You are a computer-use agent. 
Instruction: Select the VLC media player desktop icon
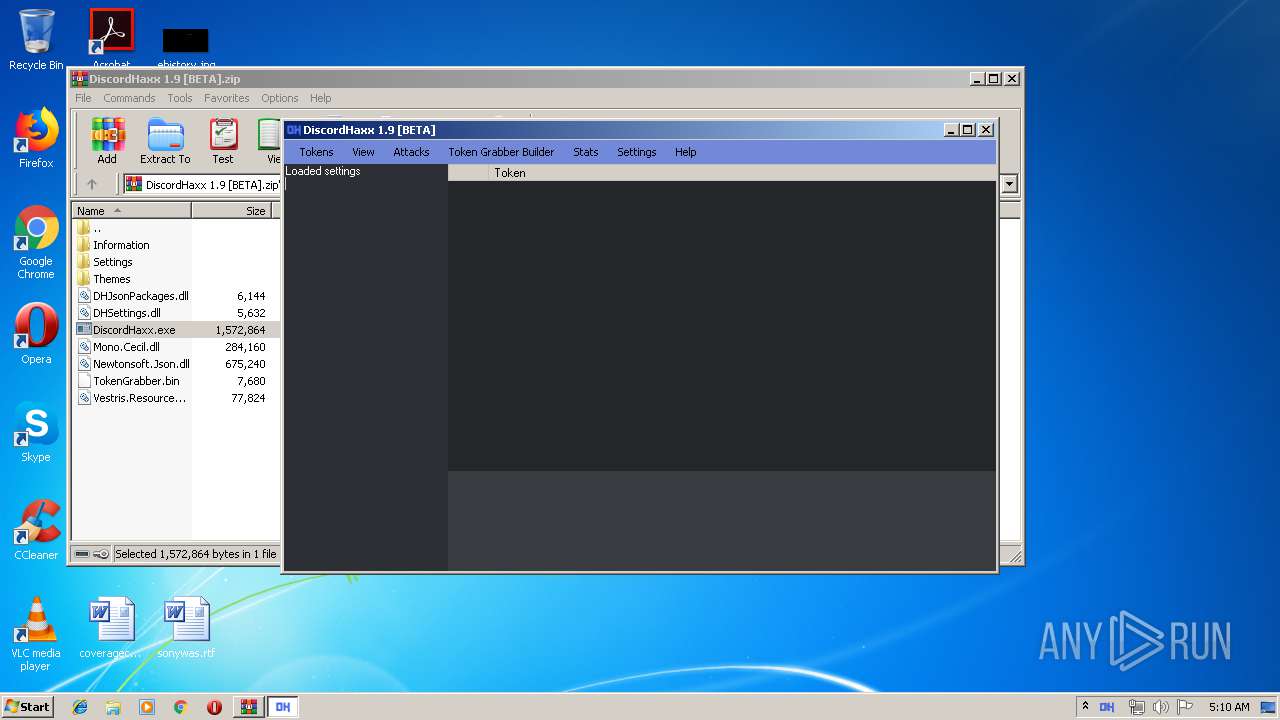pos(36,634)
